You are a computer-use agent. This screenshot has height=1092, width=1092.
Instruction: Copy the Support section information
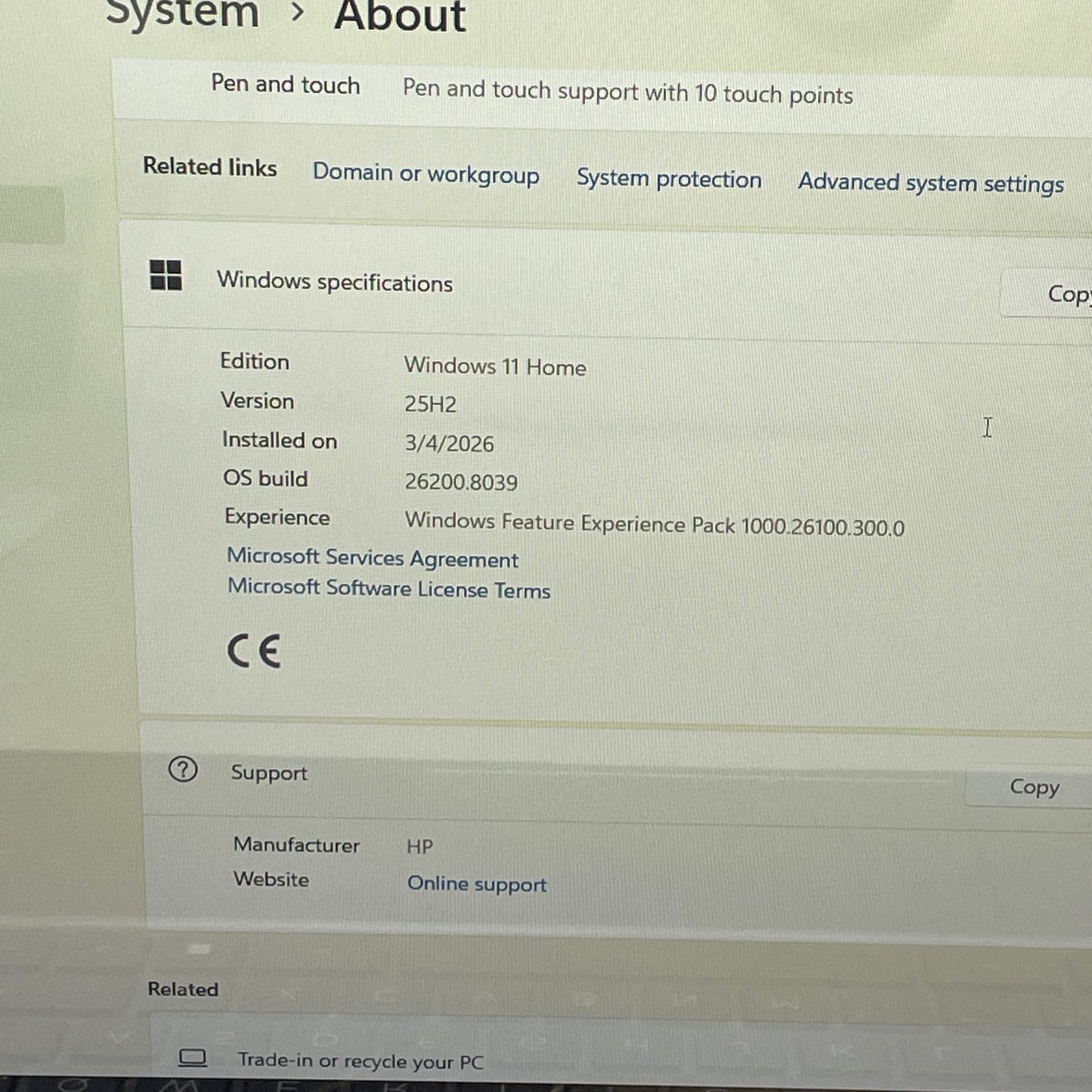tap(1034, 787)
